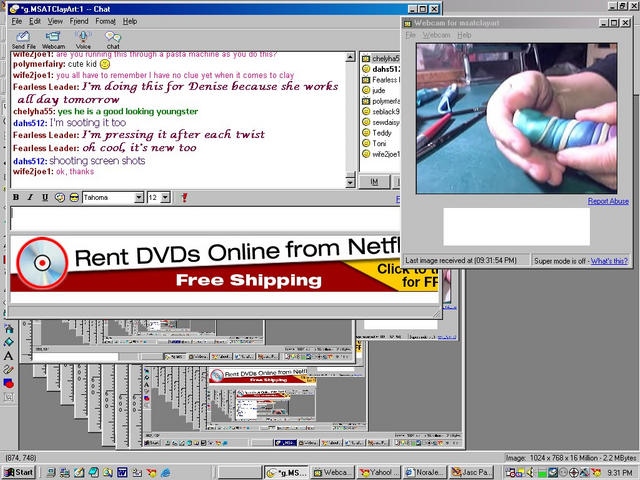Click the 9:31 PM clock
The image size is (640, 480).
[x=620, y=473]
